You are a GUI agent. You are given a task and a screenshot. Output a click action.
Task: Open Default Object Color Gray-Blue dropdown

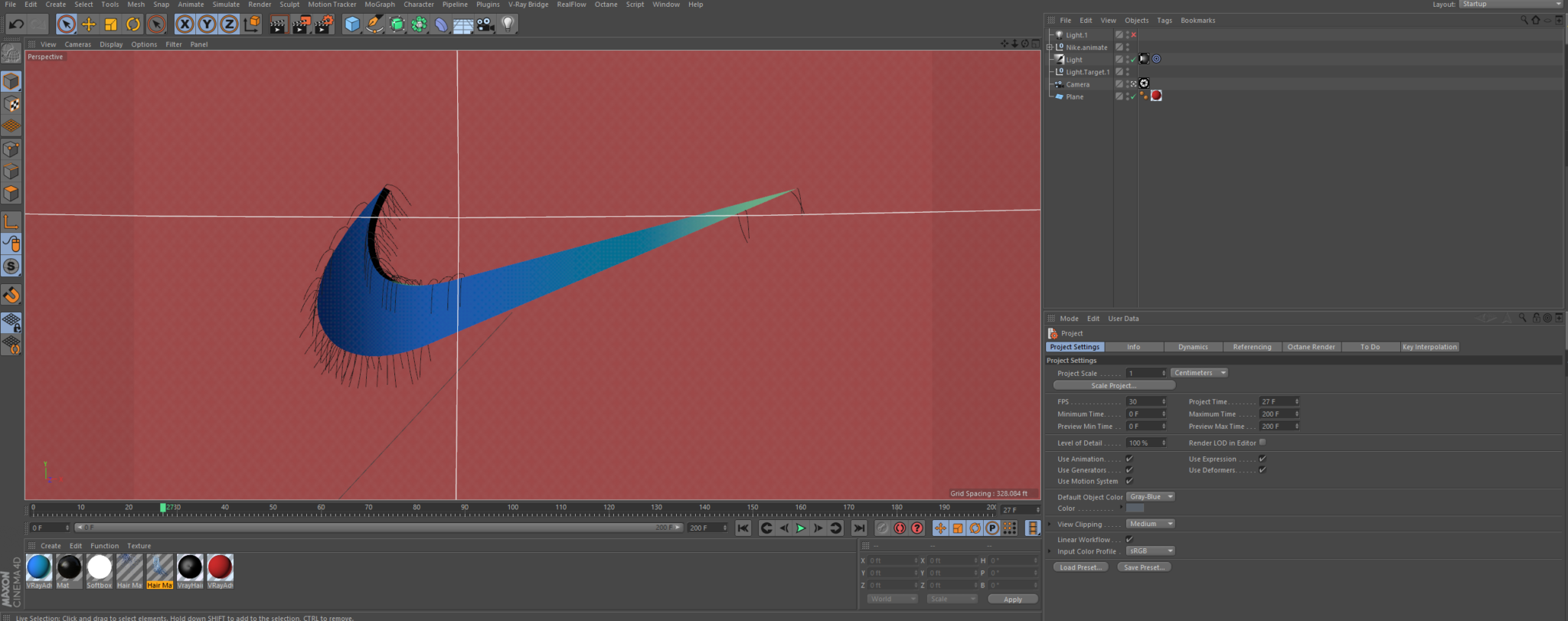(1150, 497)
